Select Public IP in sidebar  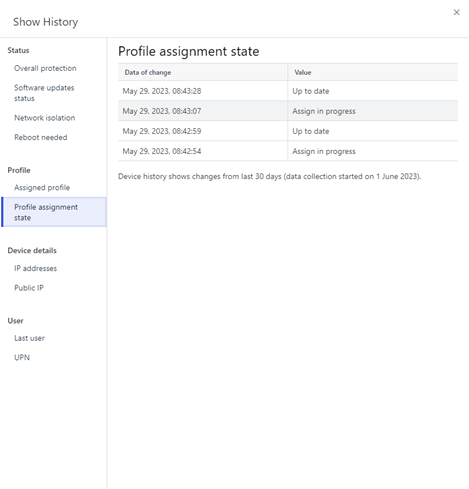(x=29, y=288)
